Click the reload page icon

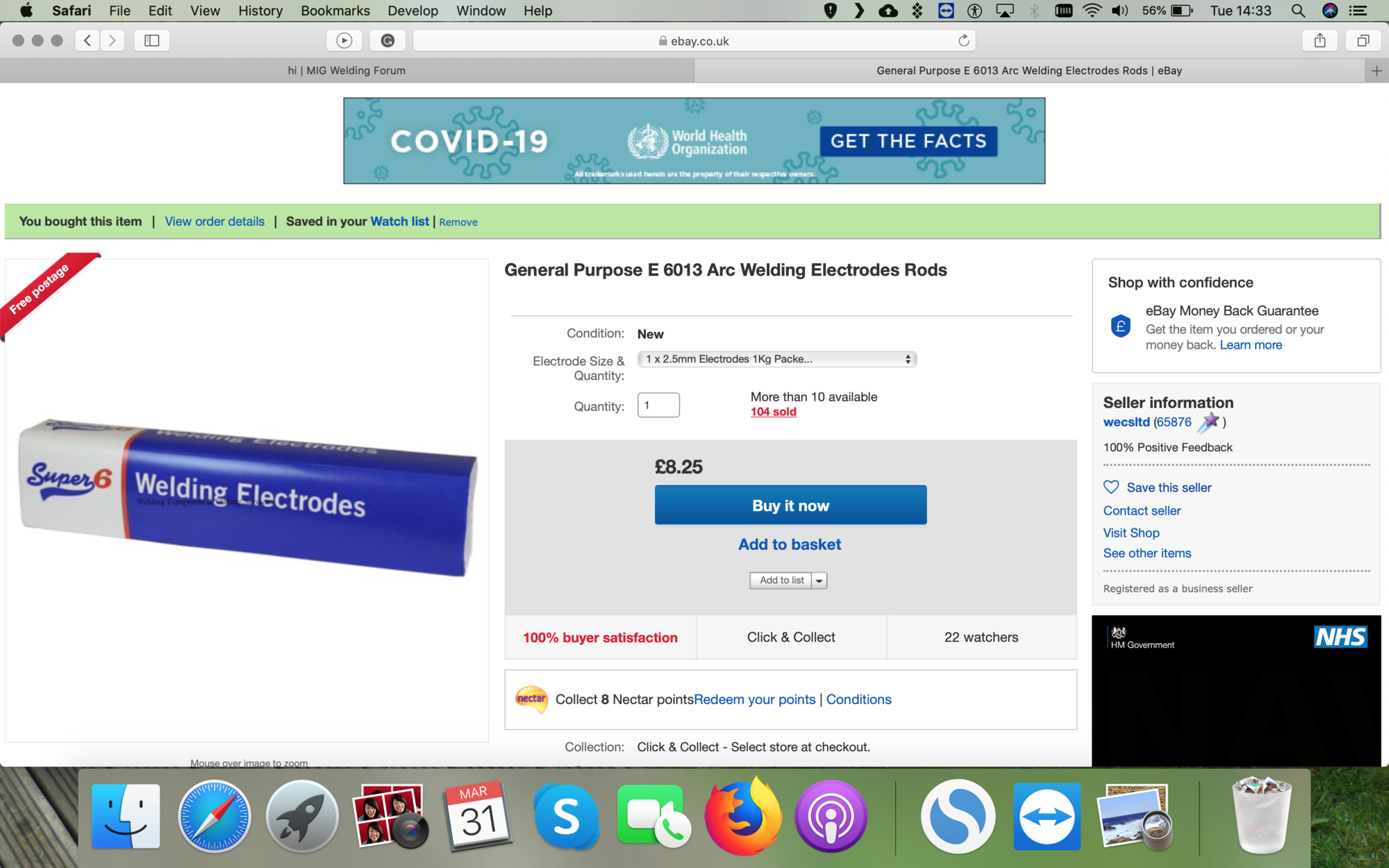point(963,41)
